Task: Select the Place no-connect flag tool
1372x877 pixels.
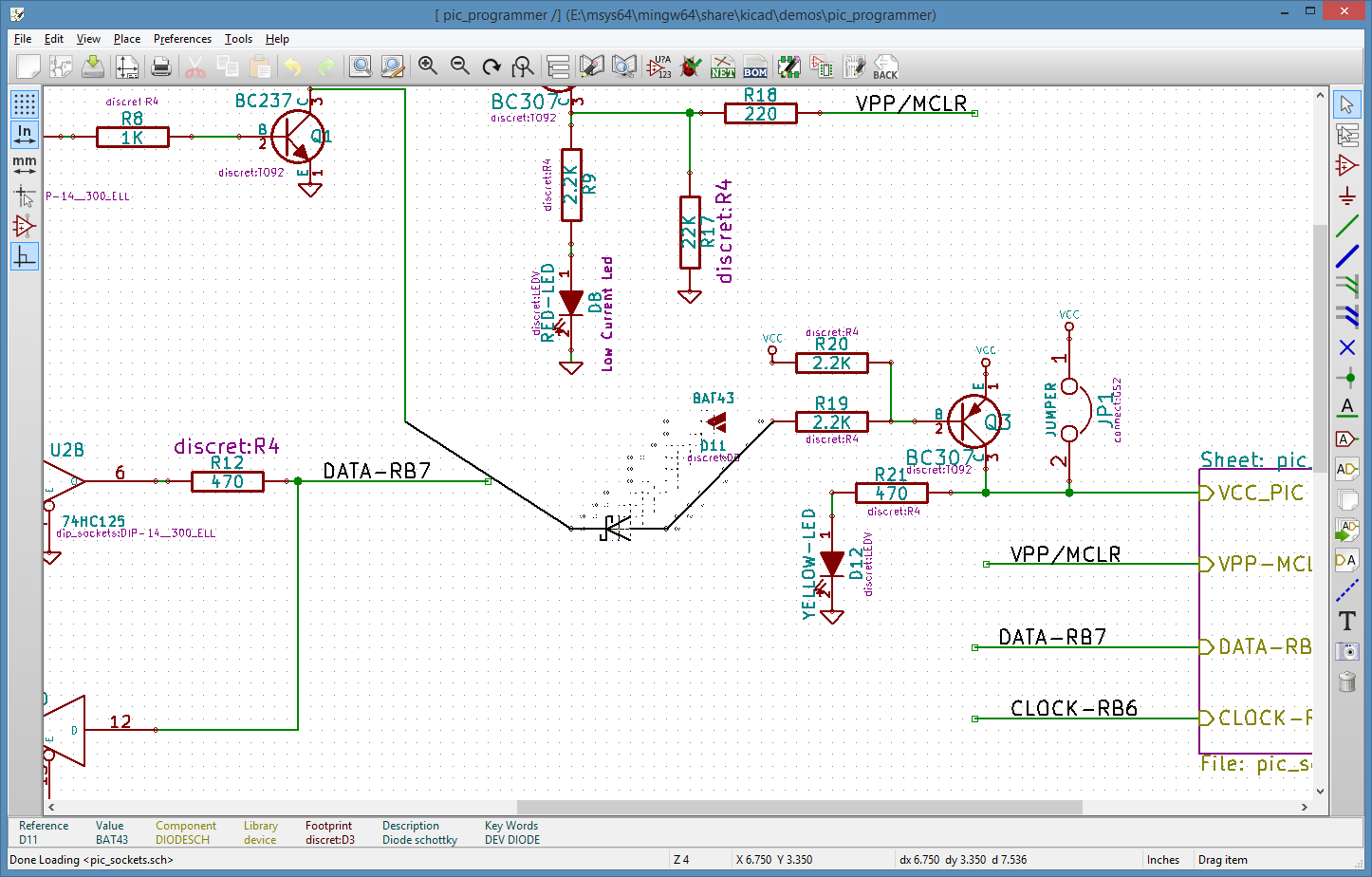Action: click(1346, 347)
